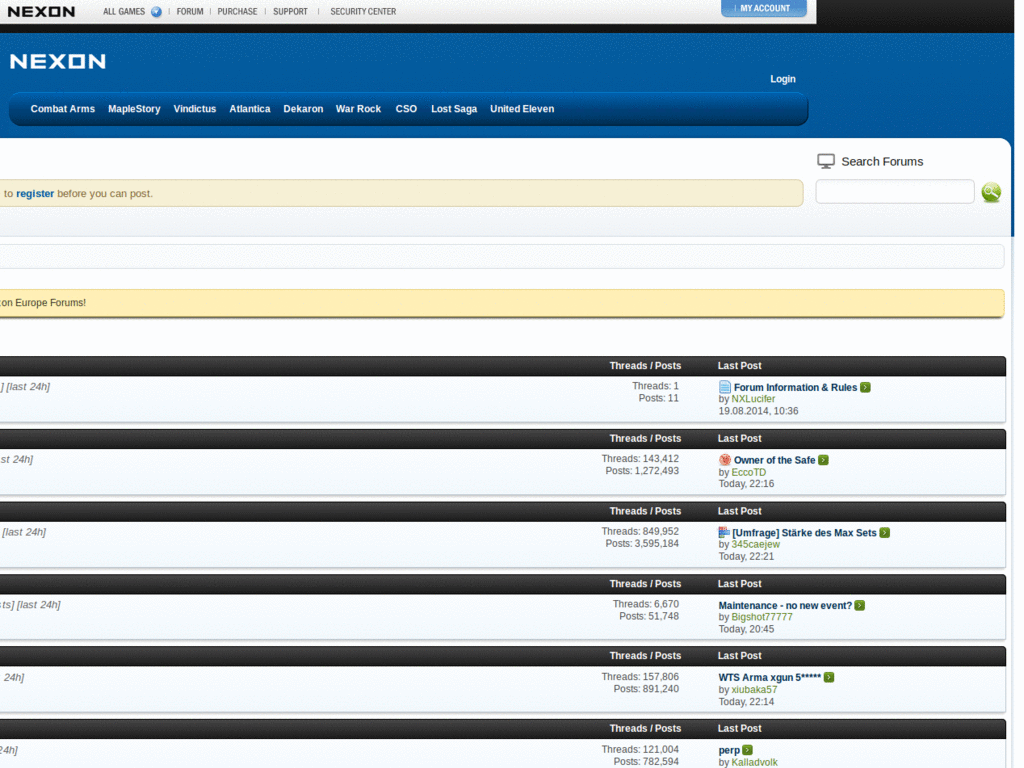
Task: Click the register link in notice
Action: pyautogui.click(x=35, y=193)
